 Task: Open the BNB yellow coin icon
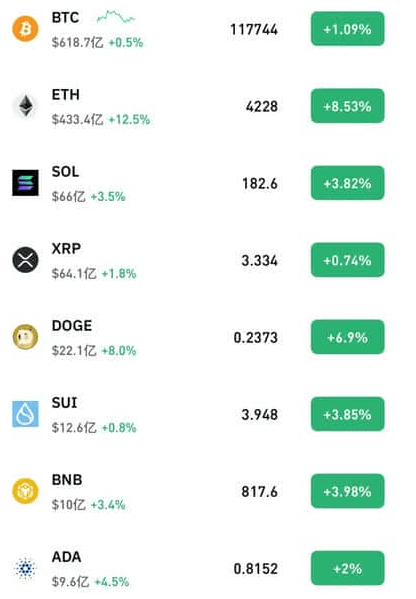click(x=25, y=491)
